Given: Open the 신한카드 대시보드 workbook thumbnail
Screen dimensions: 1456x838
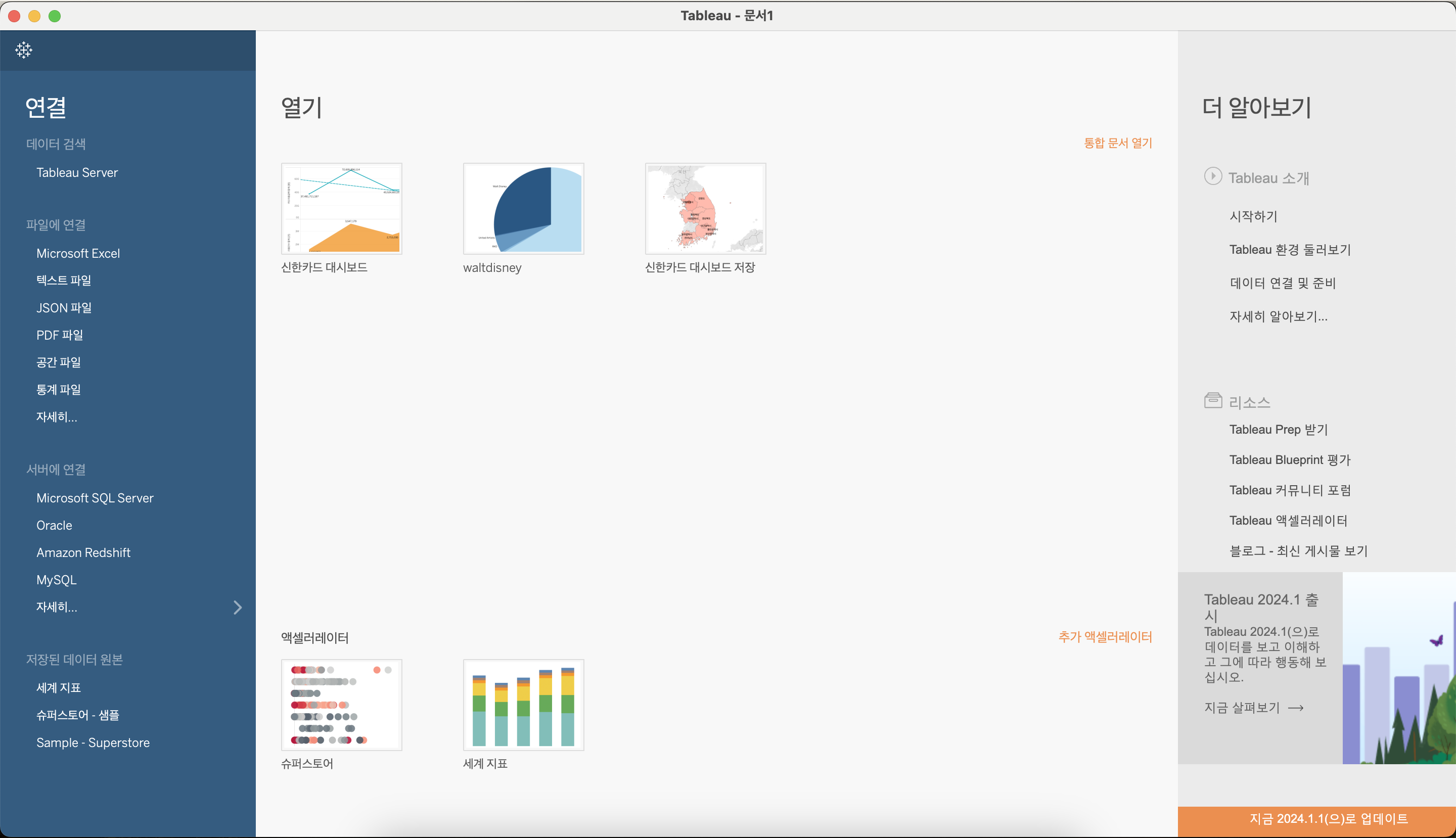Looking at the screenshot, I should pyautogui.click(x=341, y=208).
